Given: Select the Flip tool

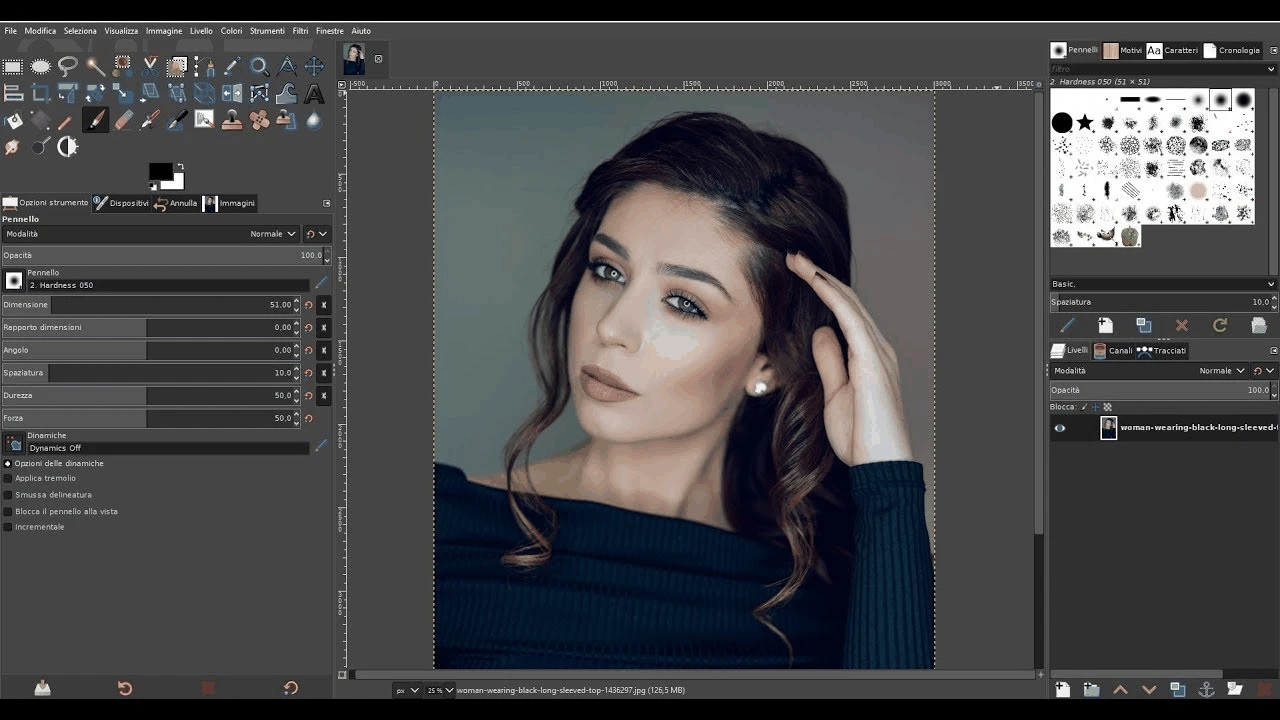Looking at the screenshot, I should tap(232, 94).
